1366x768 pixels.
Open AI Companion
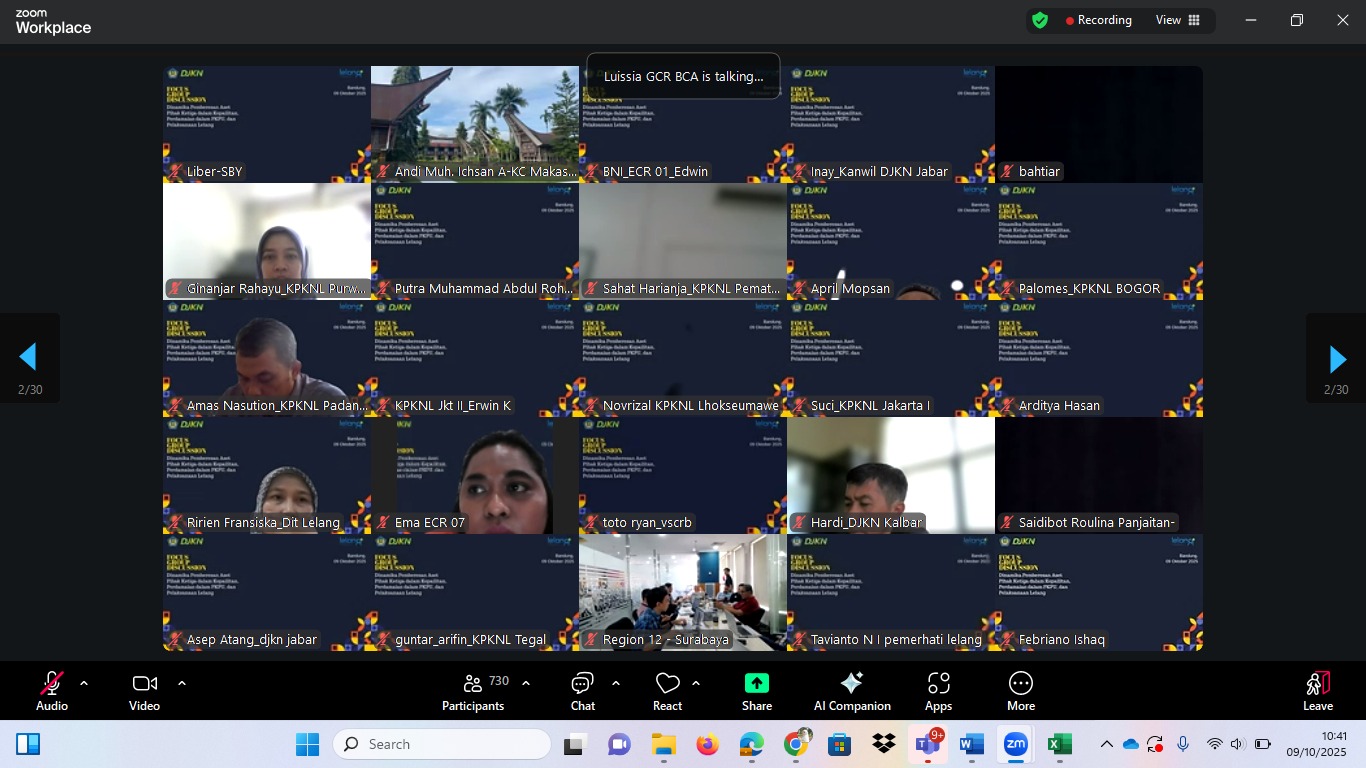pos(852,691)
